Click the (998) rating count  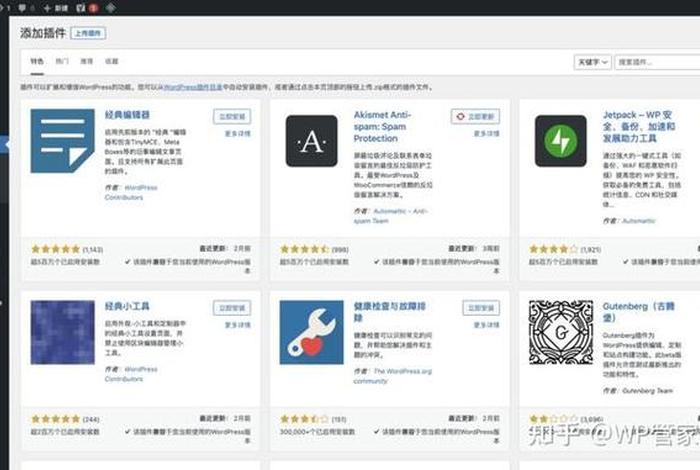340,250
